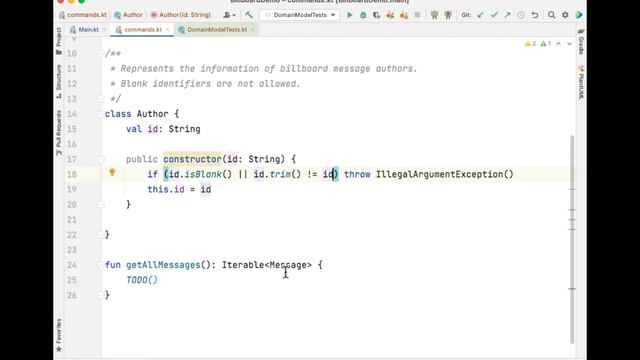Screen dimensions: 640x360
Task: Open Git history clock icon
Action: [x=521, y=15]
